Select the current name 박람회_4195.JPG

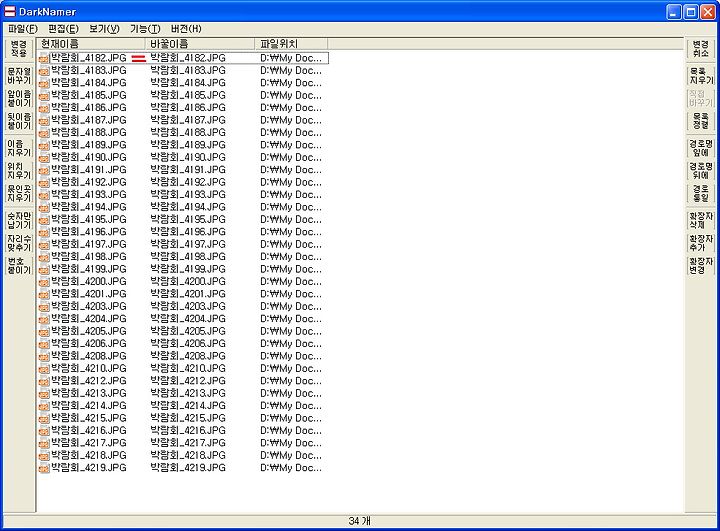tap(88, 220)
